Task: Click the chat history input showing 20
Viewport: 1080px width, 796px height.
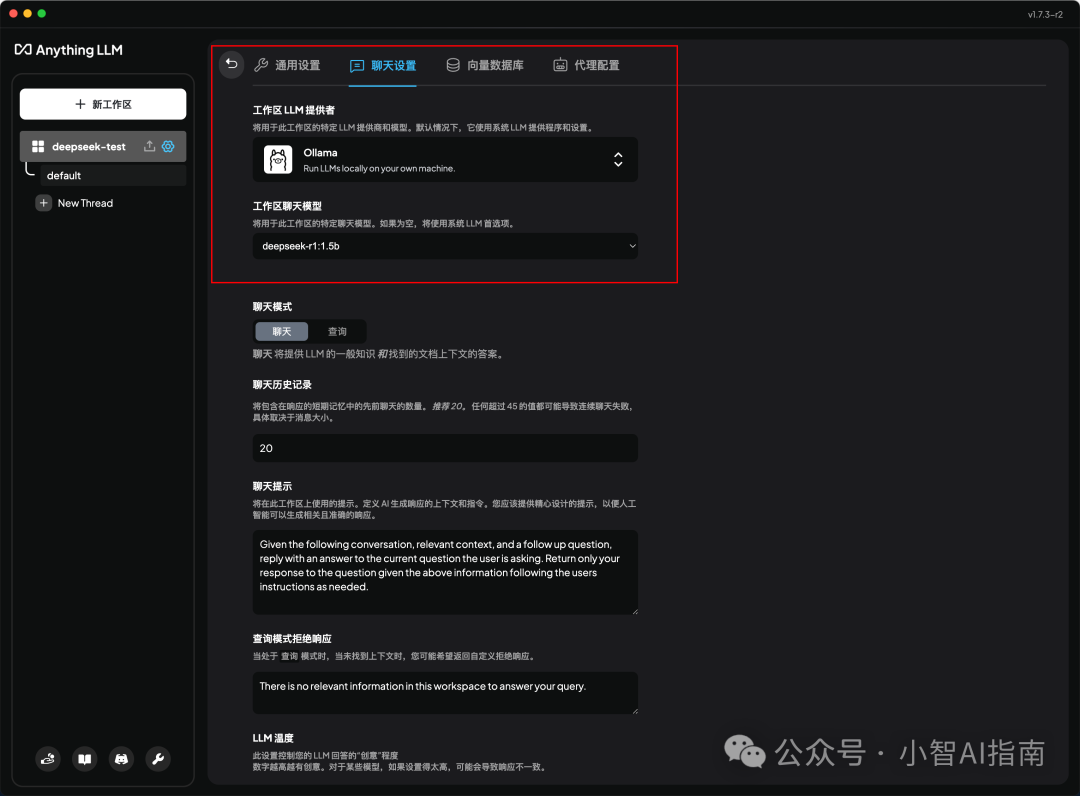Action: [445, 448]
